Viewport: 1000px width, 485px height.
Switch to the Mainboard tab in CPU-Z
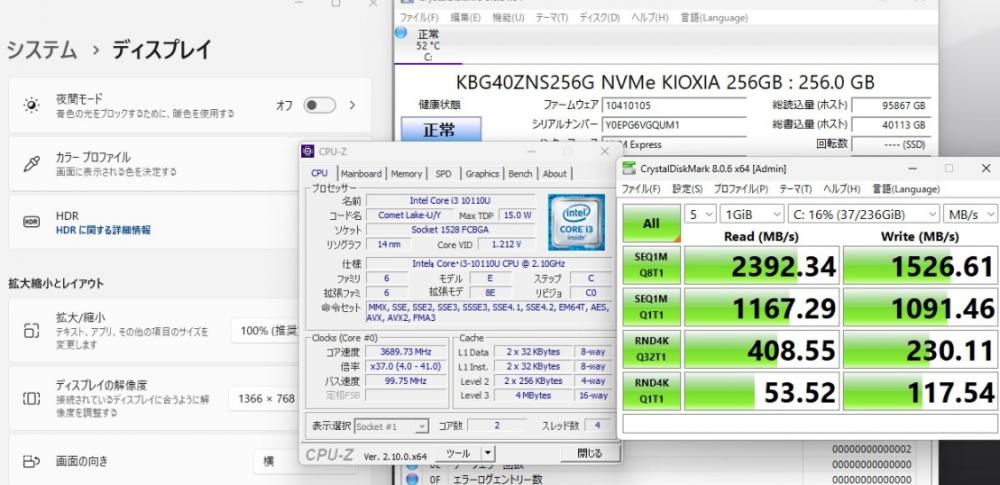(361, 174)
